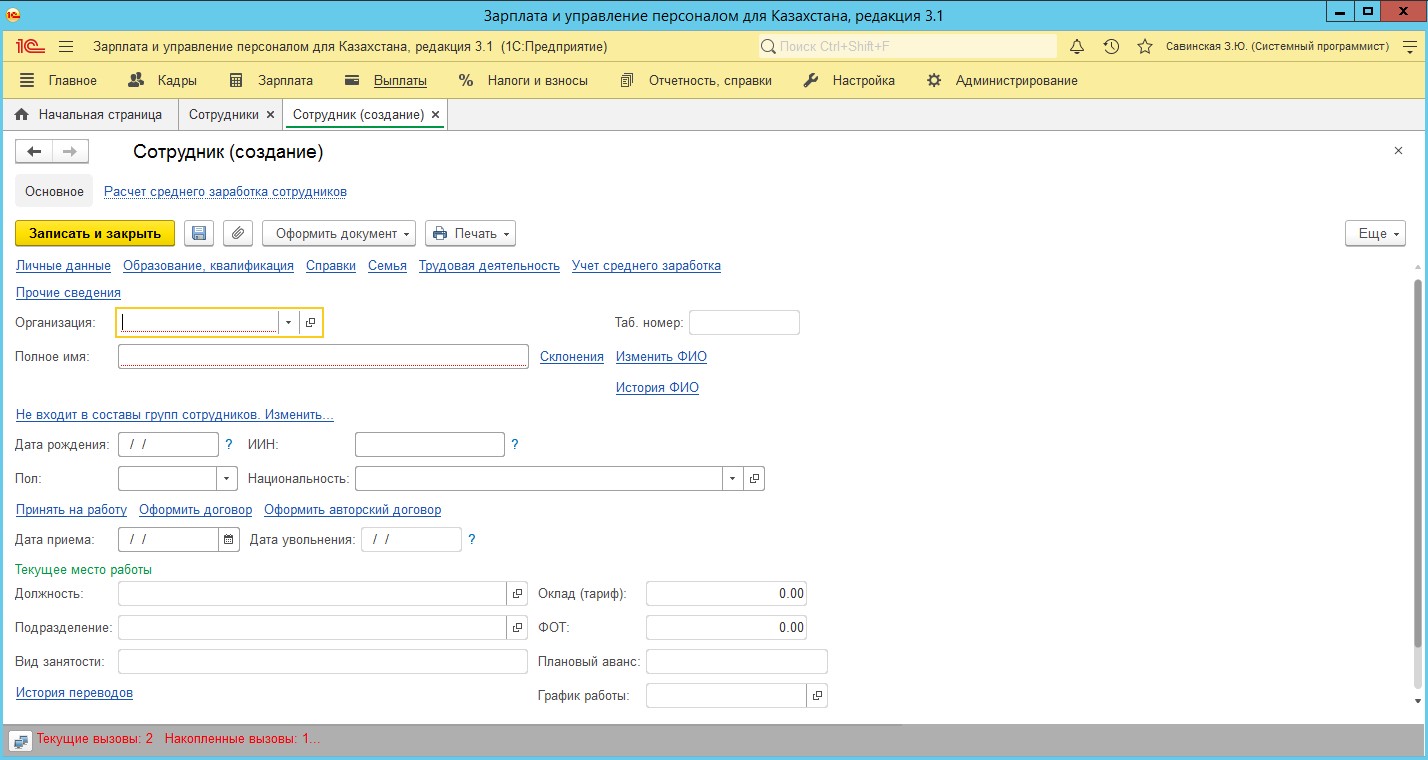This screenshot has width=1428, height=760.
Task: Click the floppy disk save icon
Action: (x=199, y=233)
